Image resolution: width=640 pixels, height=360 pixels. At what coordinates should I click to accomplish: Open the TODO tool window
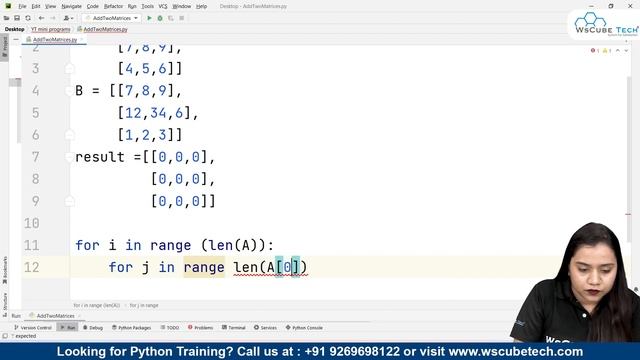[x=170, y=328]
